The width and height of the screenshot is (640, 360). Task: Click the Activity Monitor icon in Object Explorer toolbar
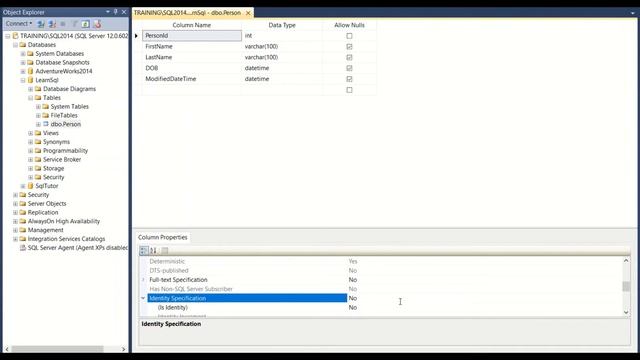click(x=97, y=24)
